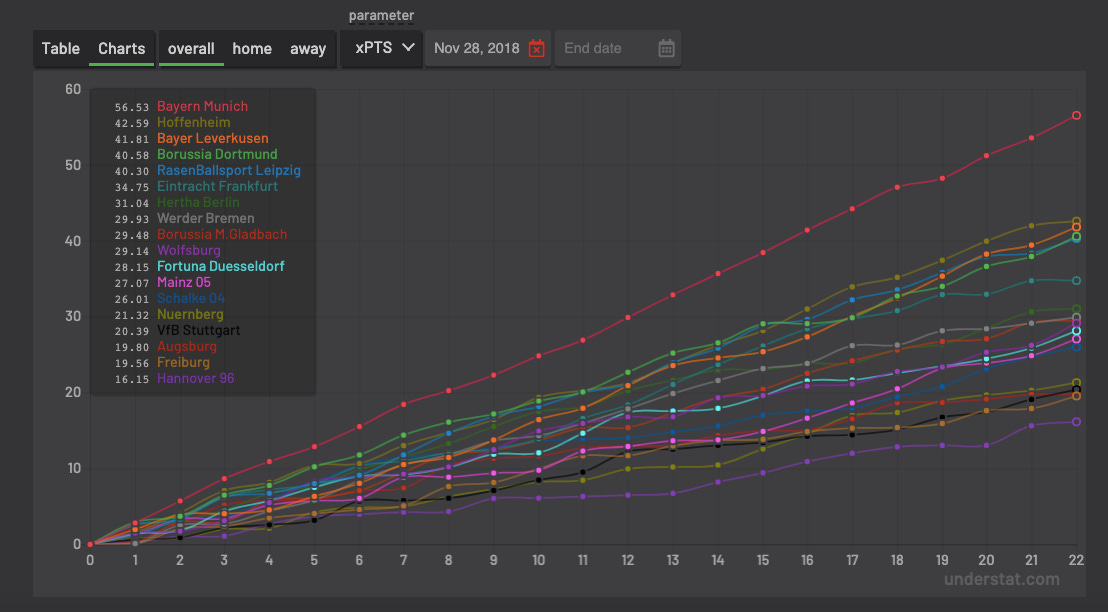1108x612 pixels.
Task: Toggle Hoffenheim line in legend
Action: [x=194, y=122]
